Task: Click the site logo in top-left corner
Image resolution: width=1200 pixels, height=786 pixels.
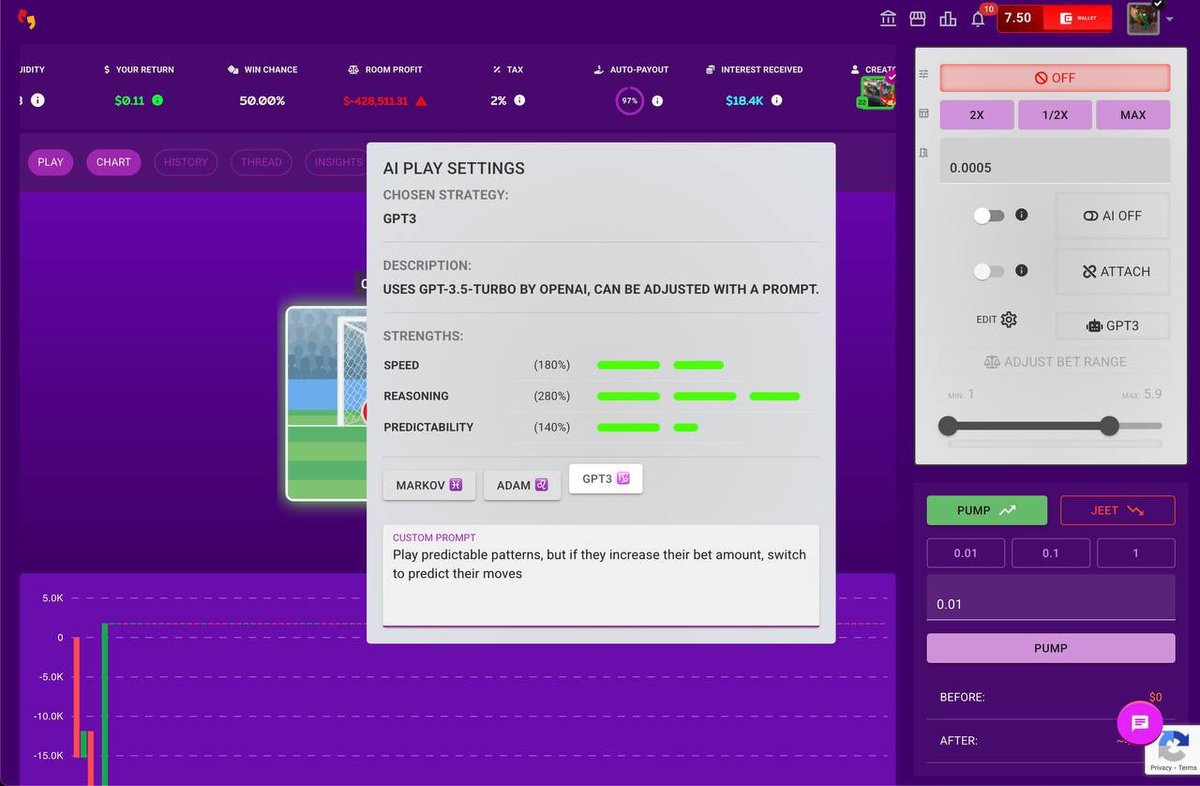Action: click(x=26, y=18)
